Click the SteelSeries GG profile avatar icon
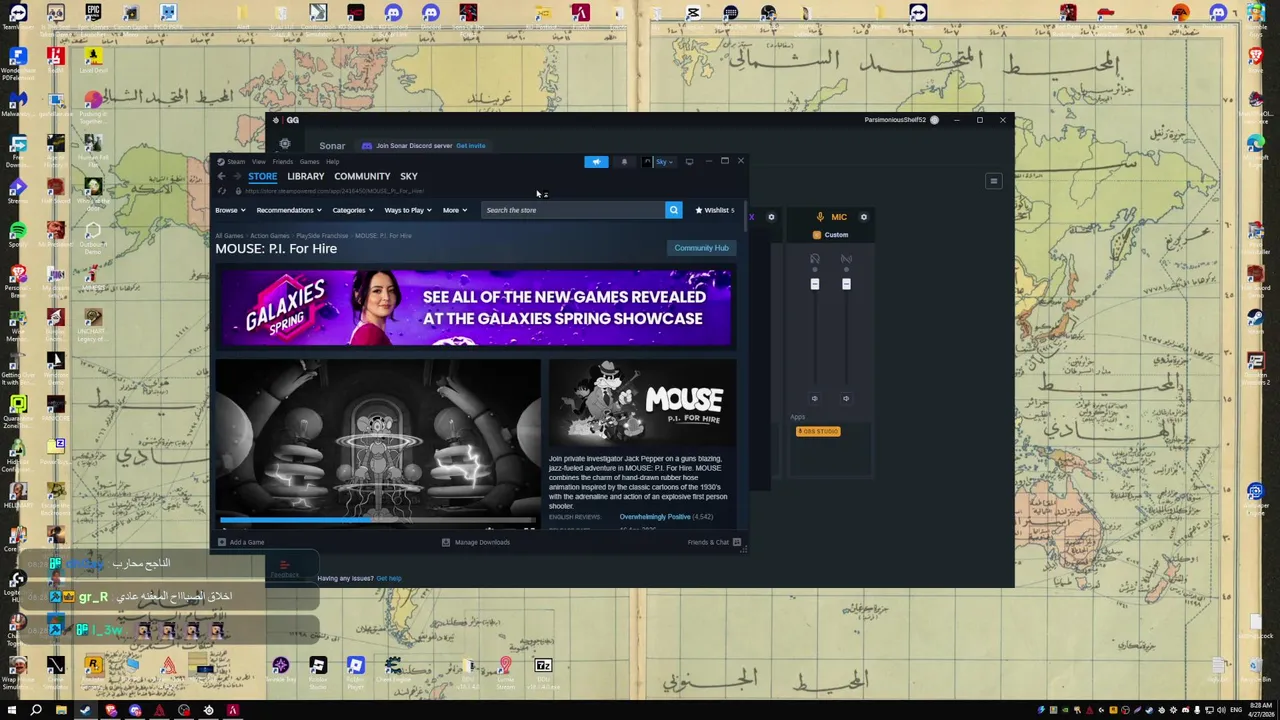The image size is (1280, 720). pos(934,120)
